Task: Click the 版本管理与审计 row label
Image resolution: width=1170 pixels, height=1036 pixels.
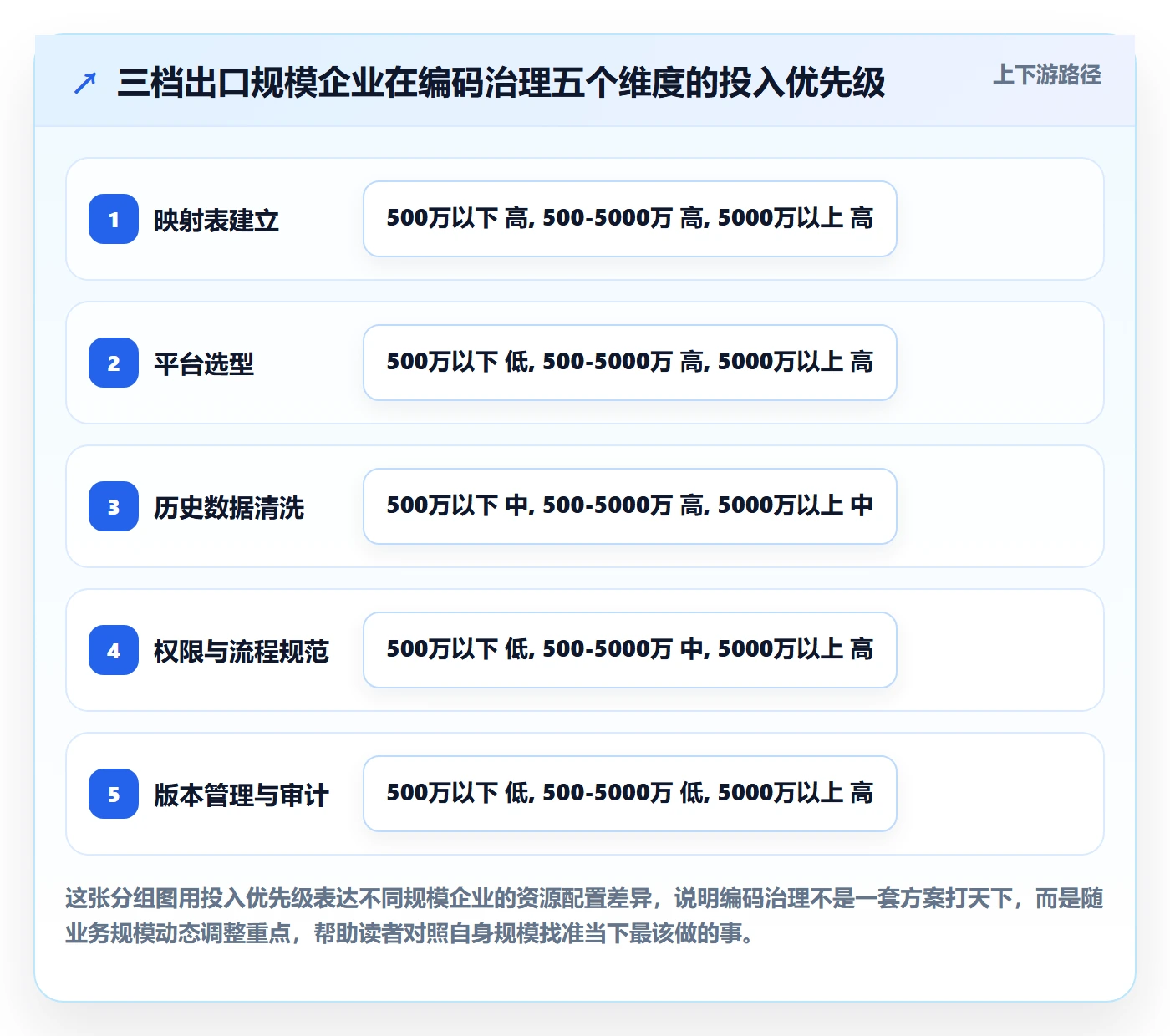Action: [x=242, y=795]
